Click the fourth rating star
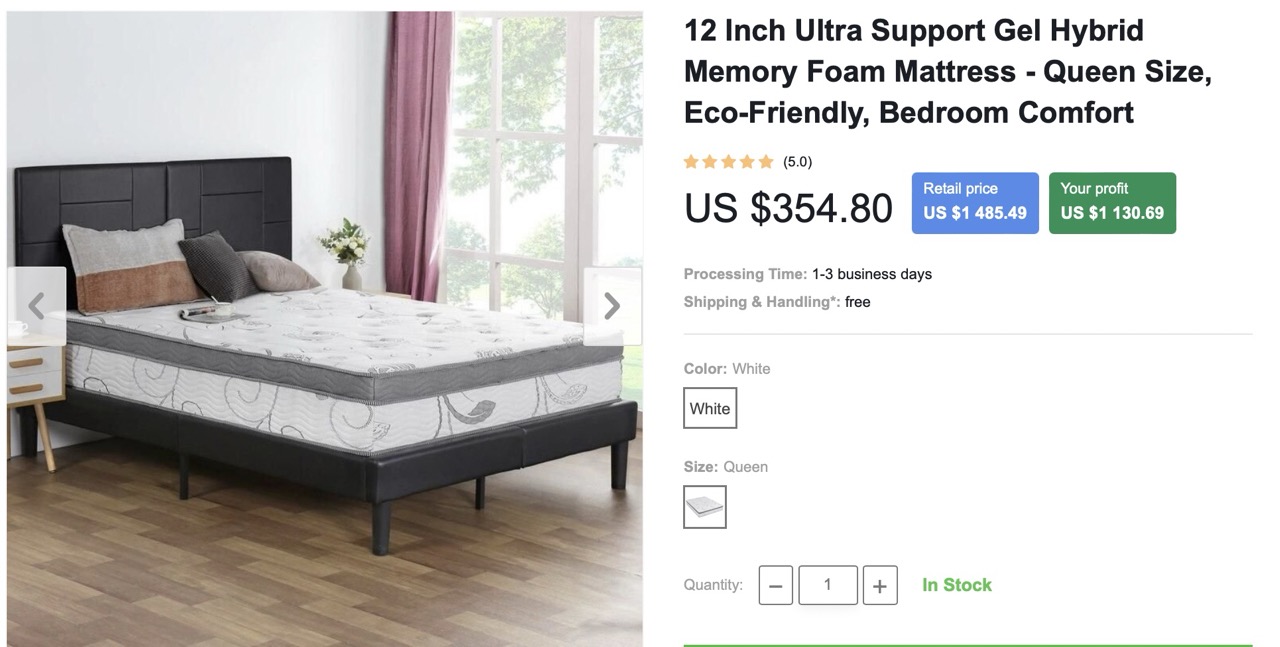Image resolution: width=1280 pixels, height=647 pixels. point(747,162)
